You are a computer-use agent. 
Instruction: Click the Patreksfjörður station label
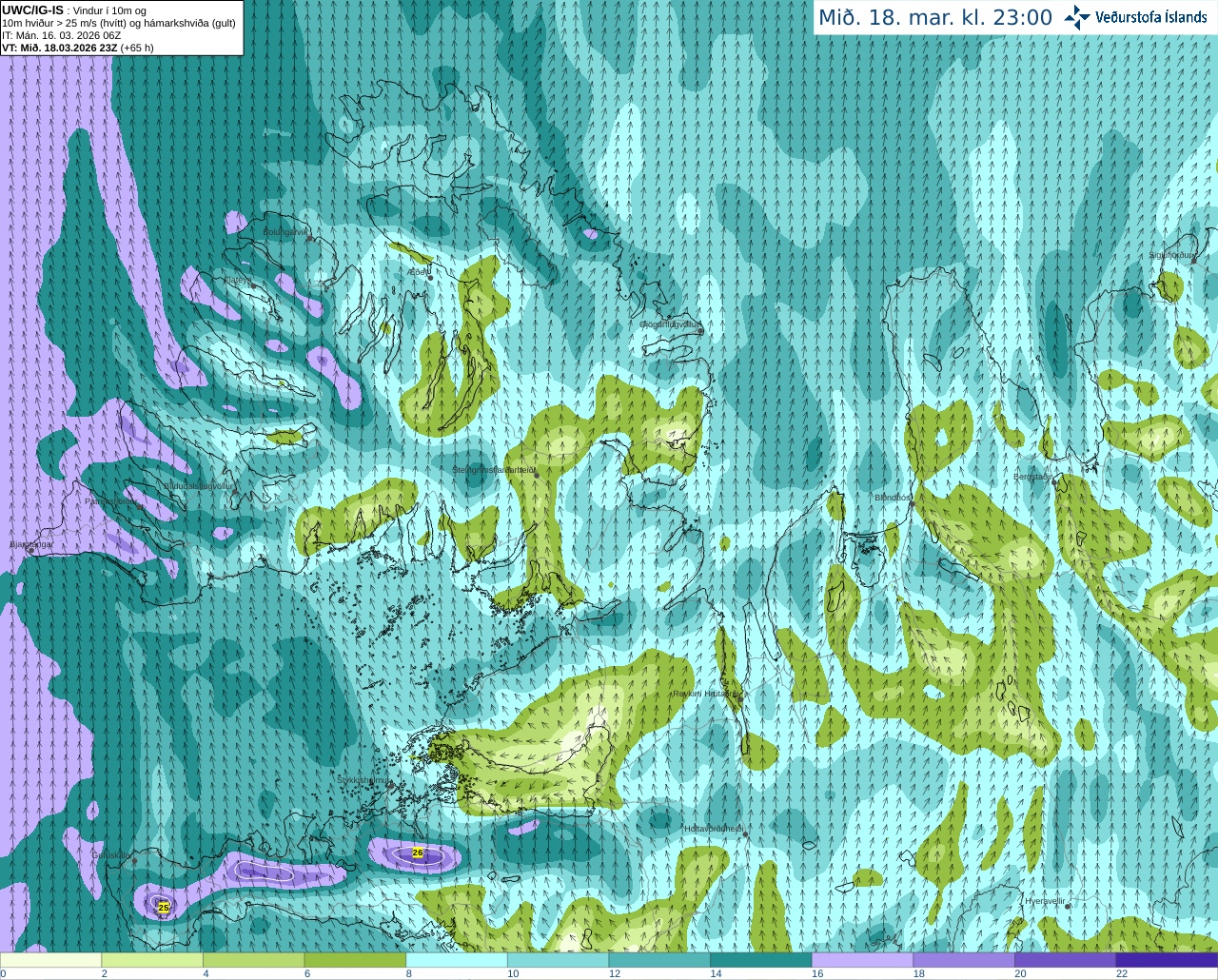point(111,500)
